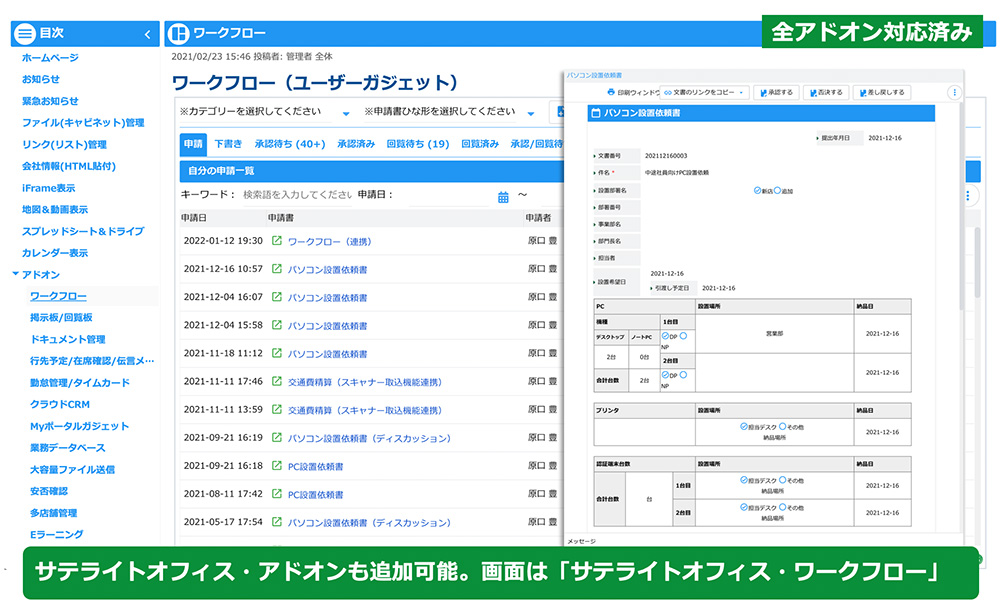This screenshot has height=608, width=1000.
Task: Open the external-link icon for 2021-11-11 17:46 row
Action: click(277, 381)
